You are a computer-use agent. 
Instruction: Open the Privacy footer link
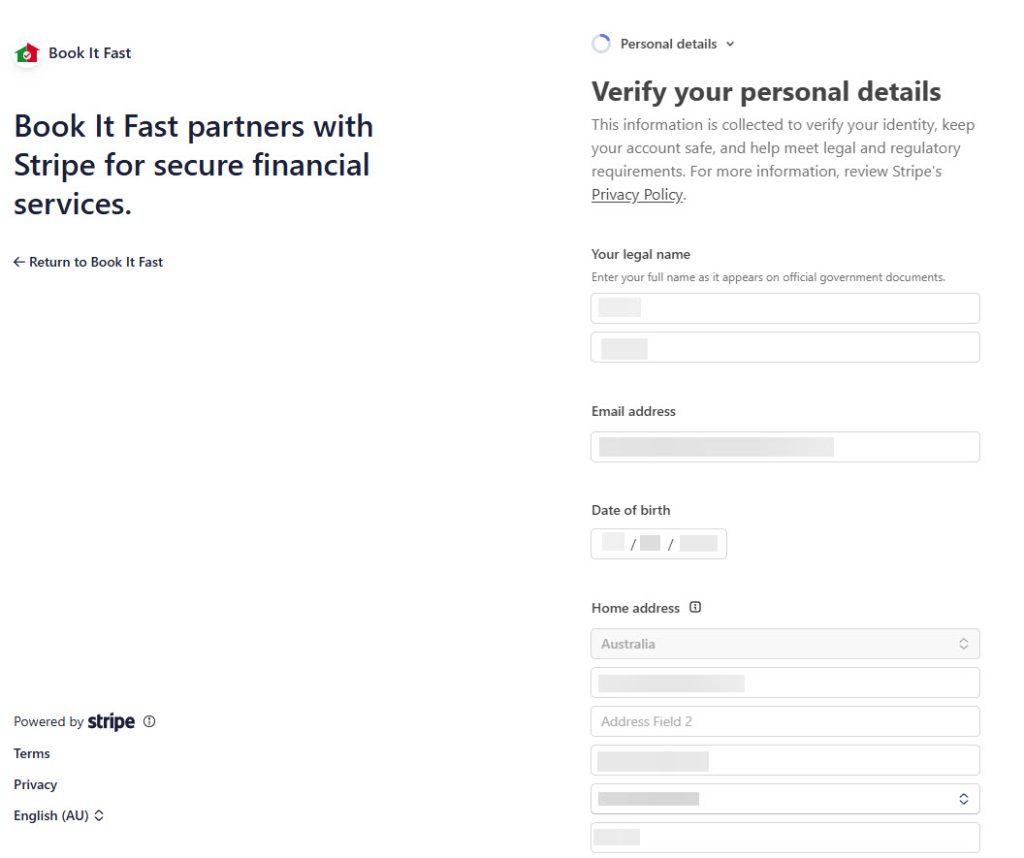[x=35, y=785]
